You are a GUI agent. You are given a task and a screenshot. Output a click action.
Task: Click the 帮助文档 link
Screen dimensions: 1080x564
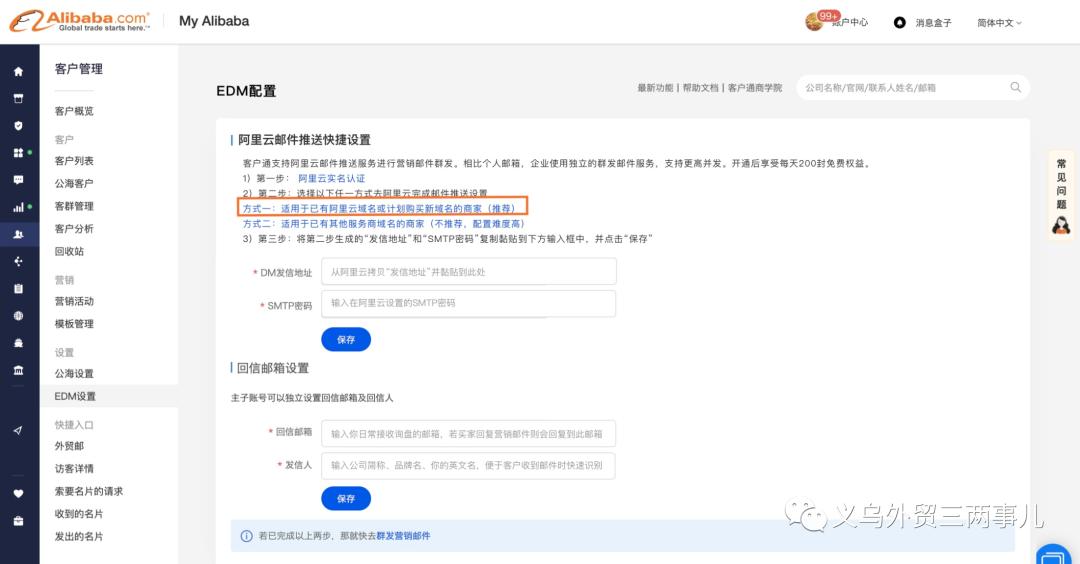pos(700,87)
